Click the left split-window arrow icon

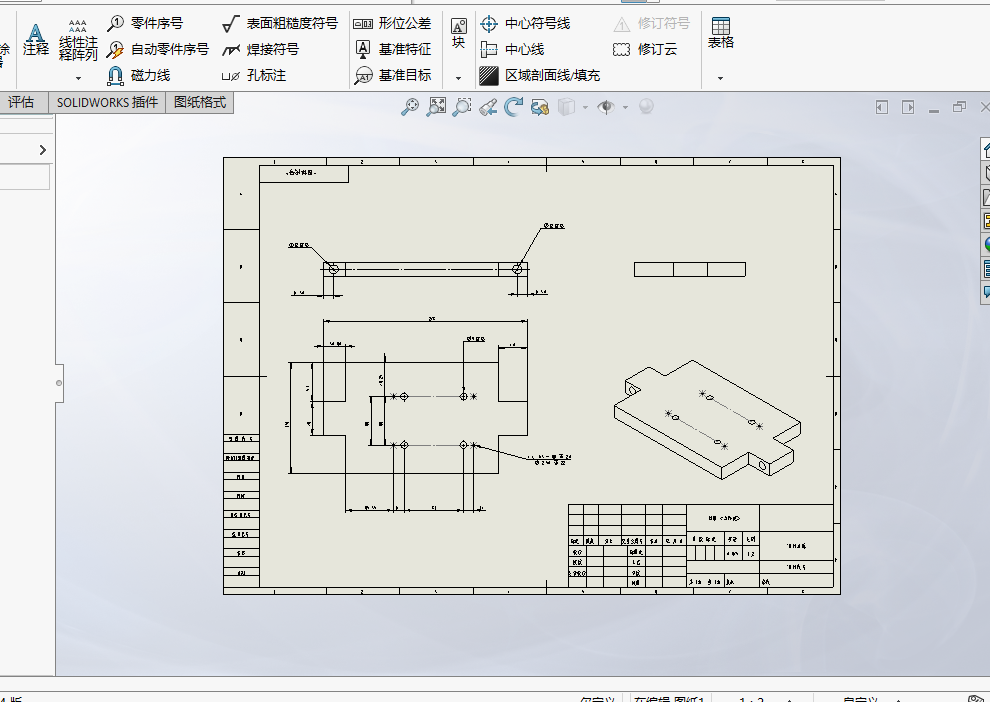point(882,107)
